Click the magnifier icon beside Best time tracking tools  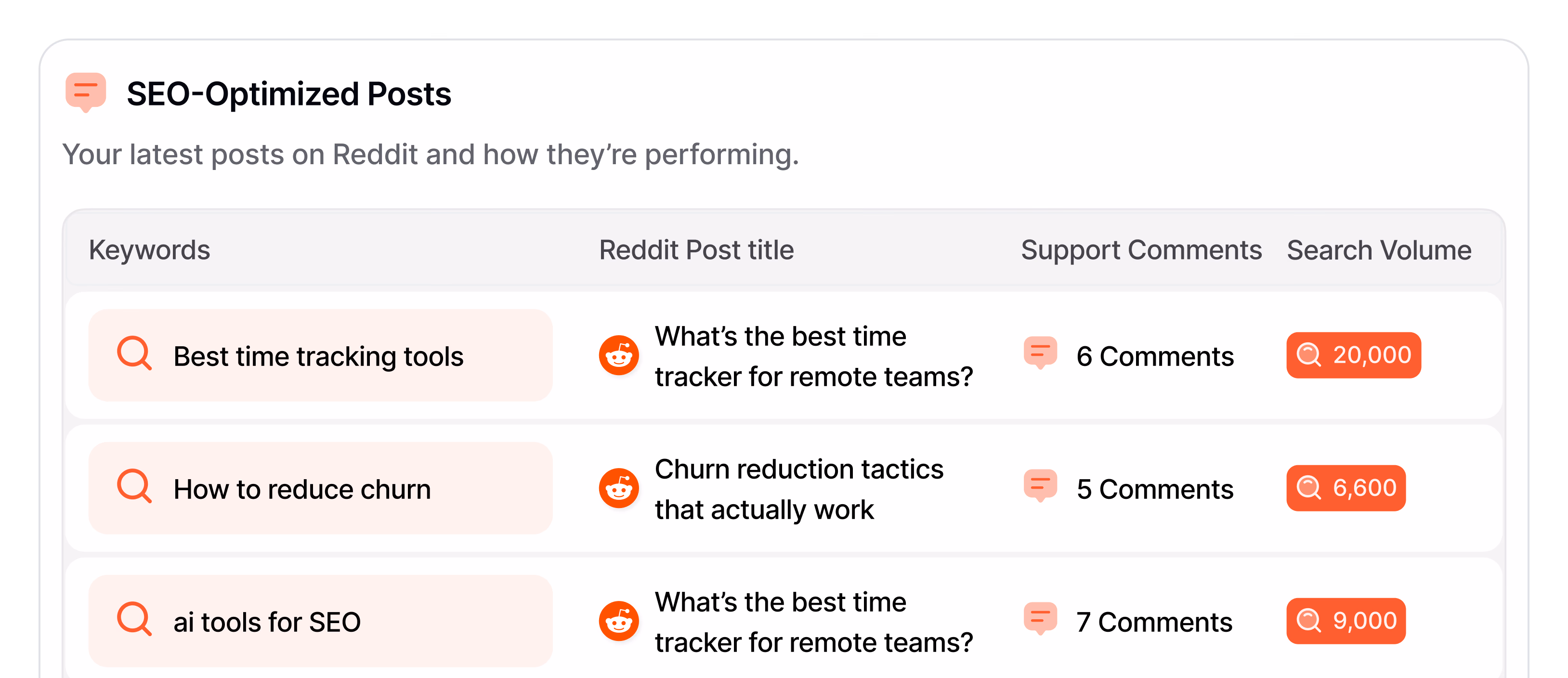[135, 355]
